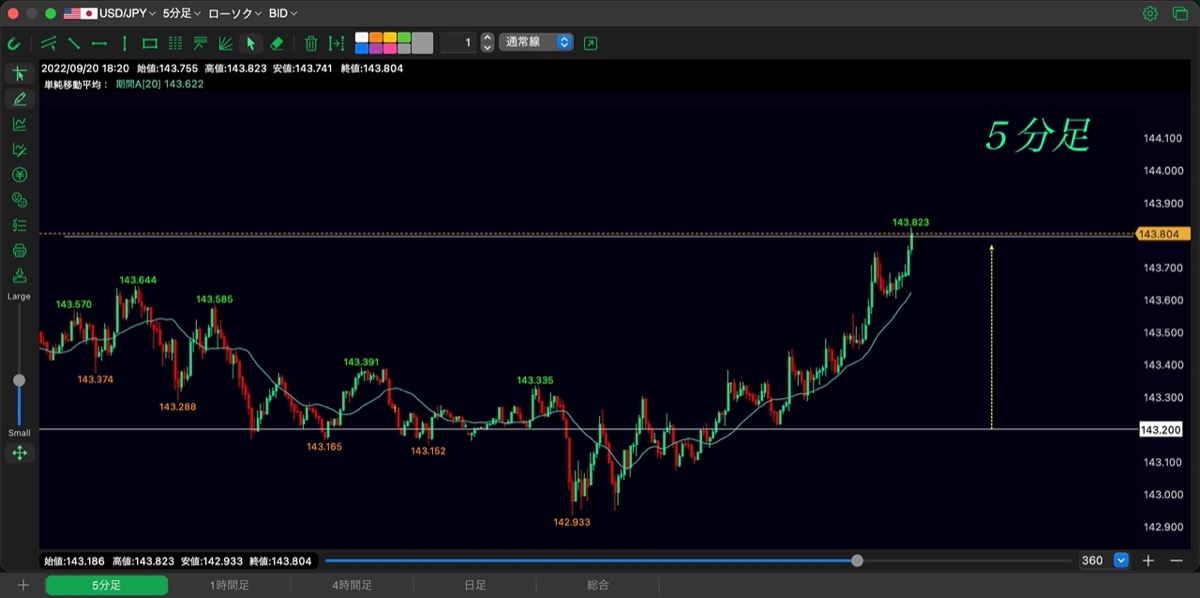This screenshot has height=598, width=1200.
Task: Click the line width stepper arrows
Action: 487,43
